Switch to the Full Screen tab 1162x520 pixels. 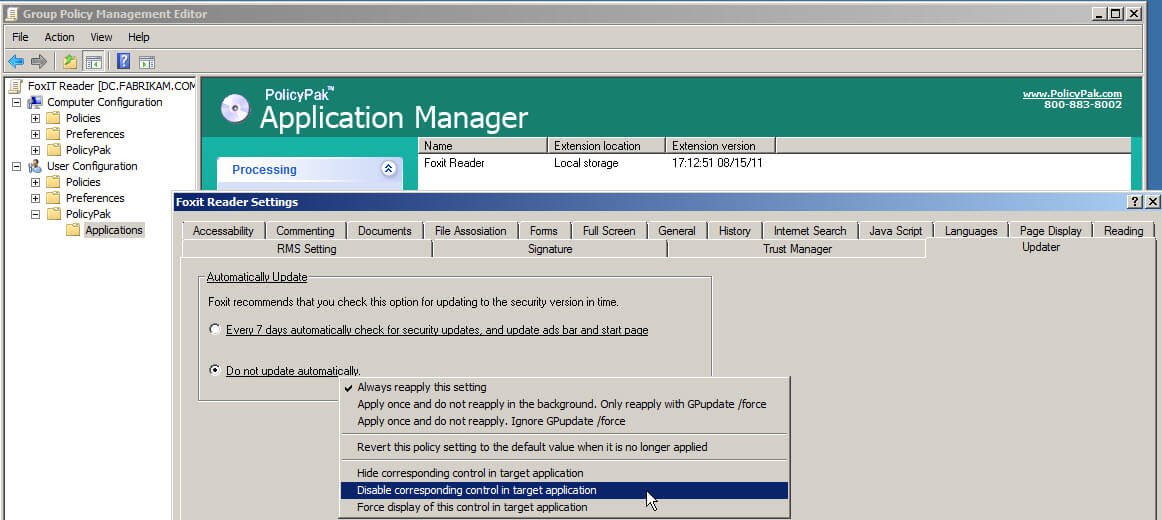(609, 231)
